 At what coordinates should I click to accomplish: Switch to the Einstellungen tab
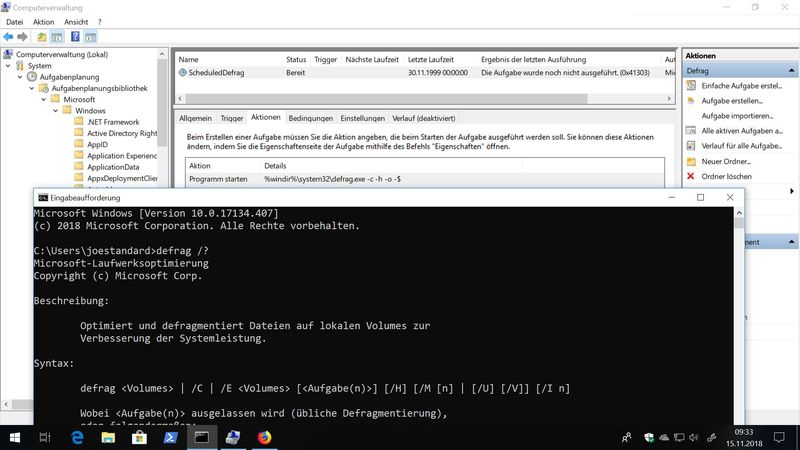coord(362,118)
